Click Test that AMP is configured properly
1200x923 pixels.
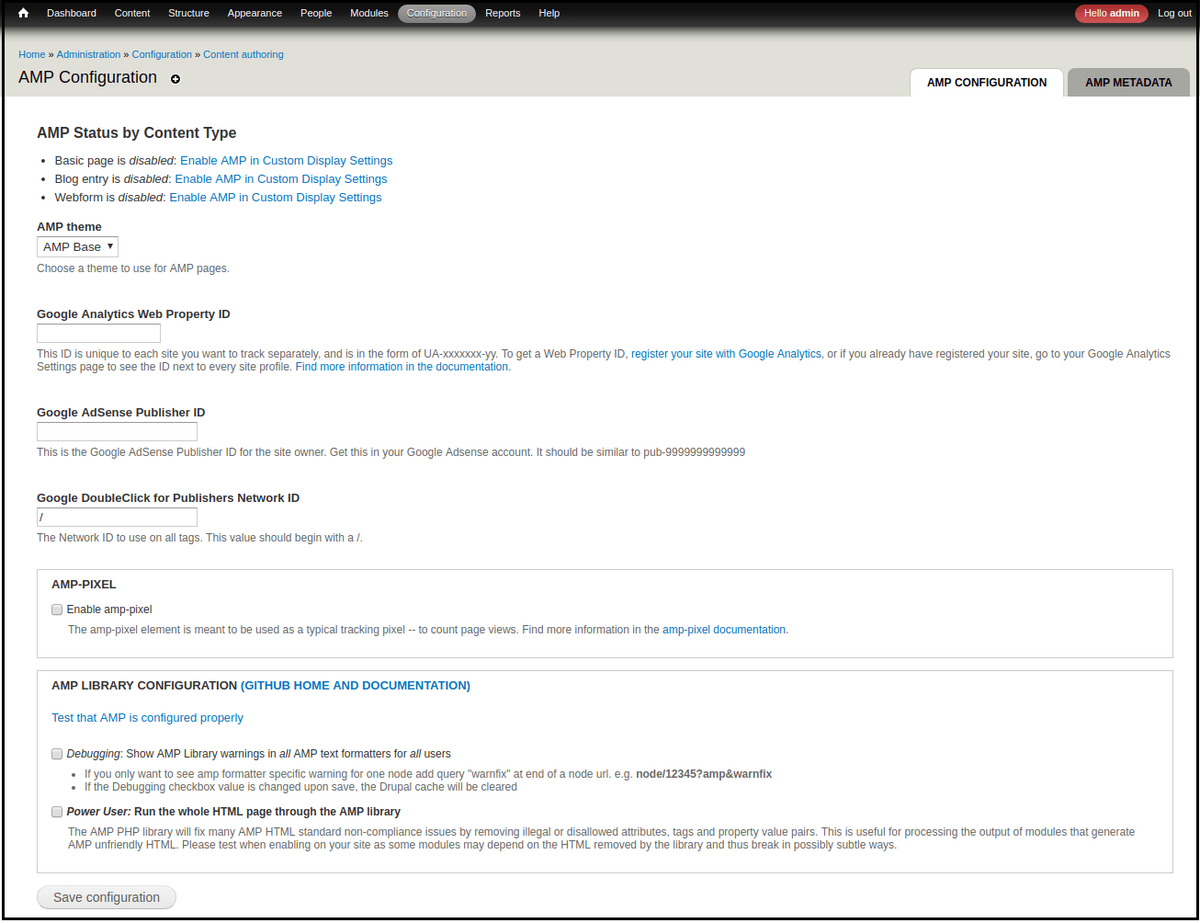point(147,718)
